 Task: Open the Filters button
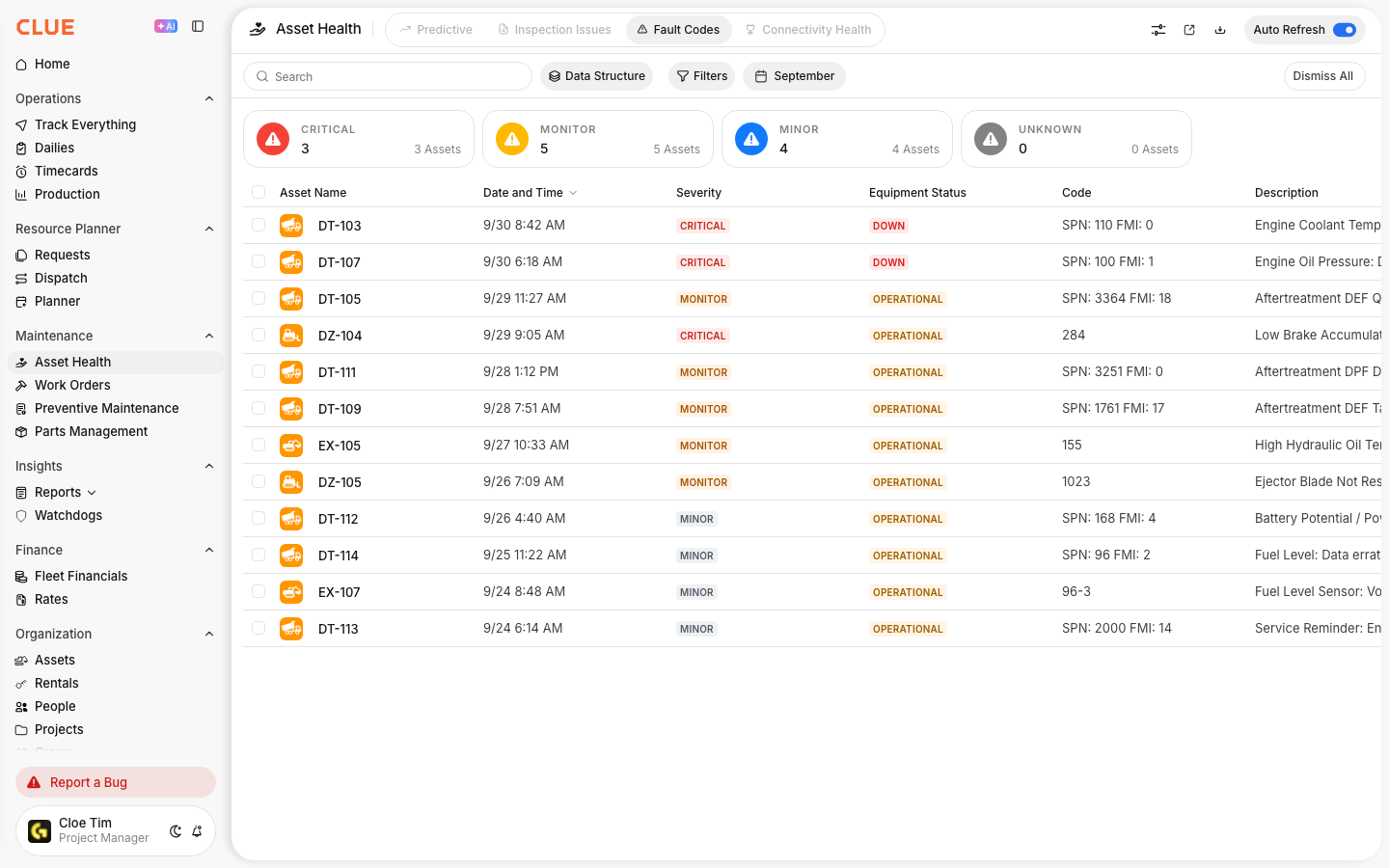701,76
